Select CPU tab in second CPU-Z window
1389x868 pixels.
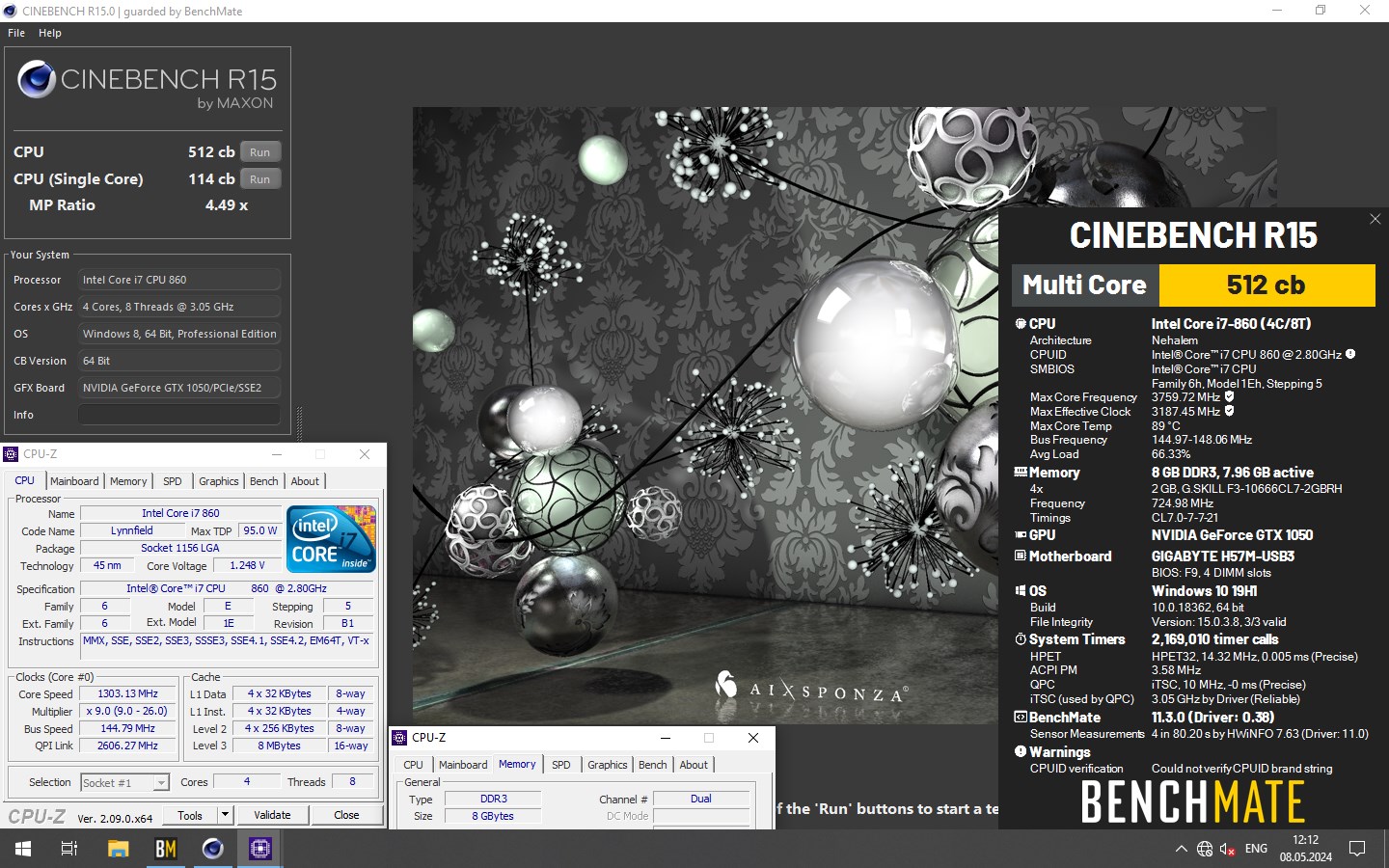coord(413,765)
